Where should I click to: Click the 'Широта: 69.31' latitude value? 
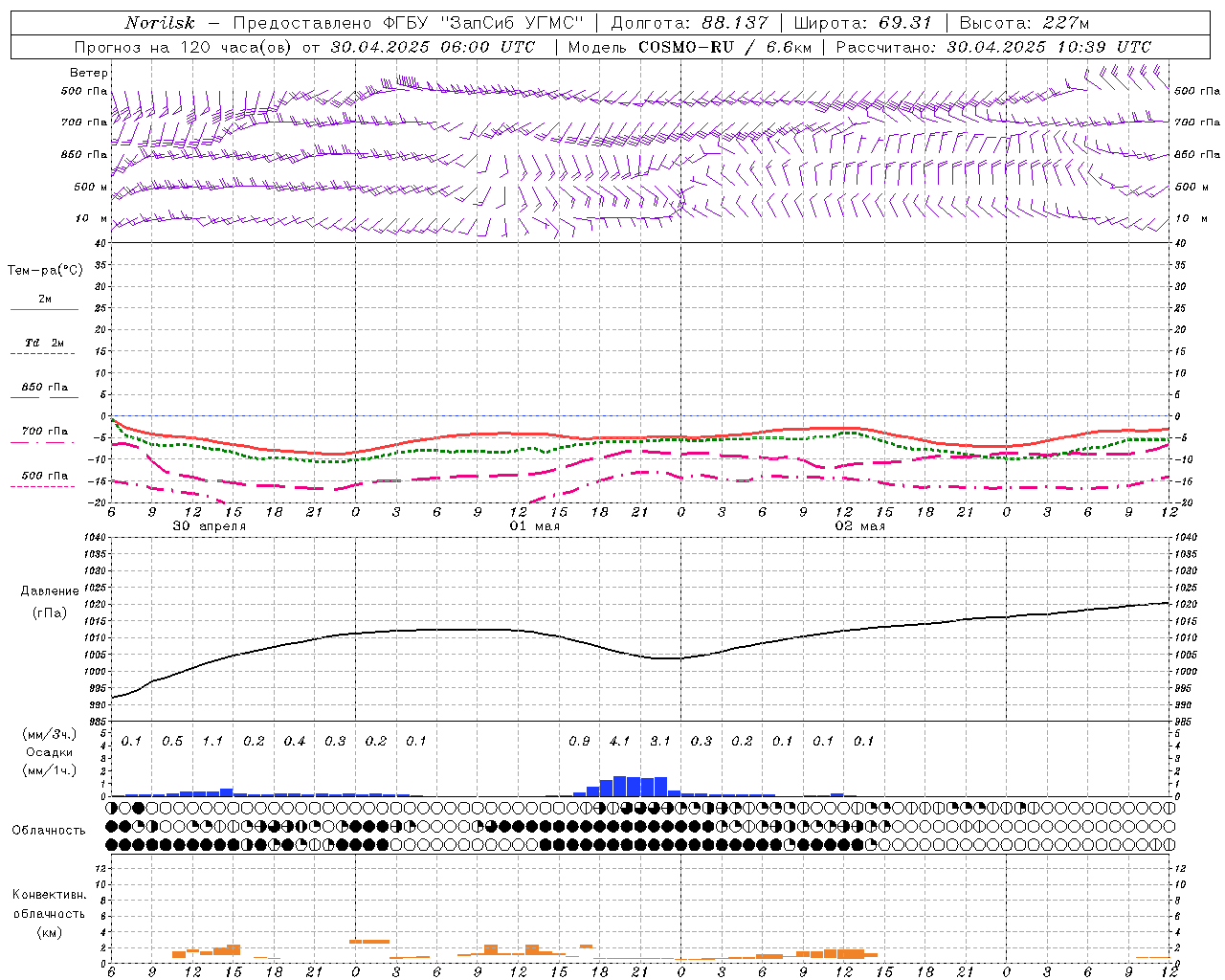(862, 23)
